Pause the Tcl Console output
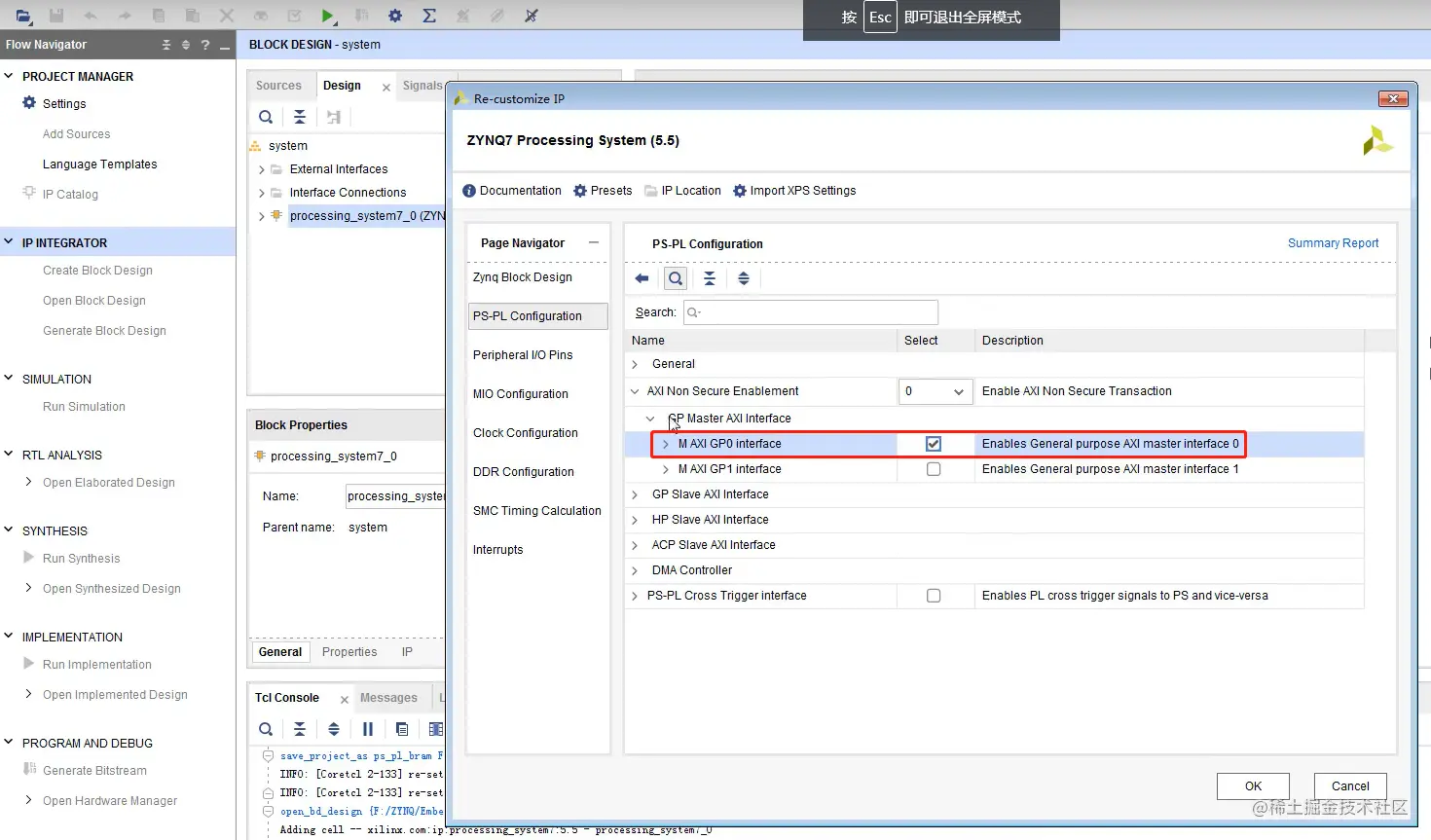 tap(368, 729)
